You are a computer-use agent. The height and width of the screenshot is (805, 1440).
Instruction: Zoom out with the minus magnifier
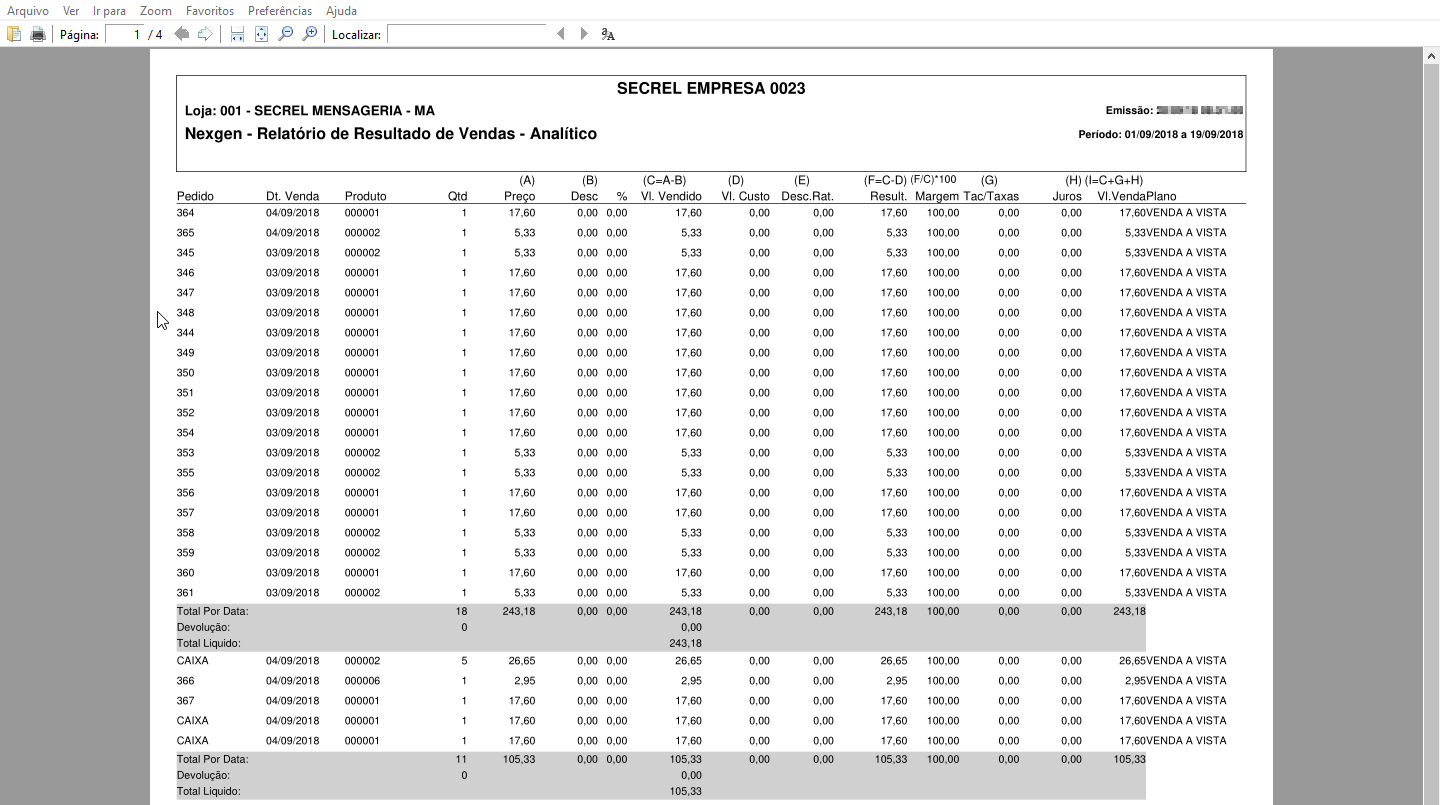point(285,34)
